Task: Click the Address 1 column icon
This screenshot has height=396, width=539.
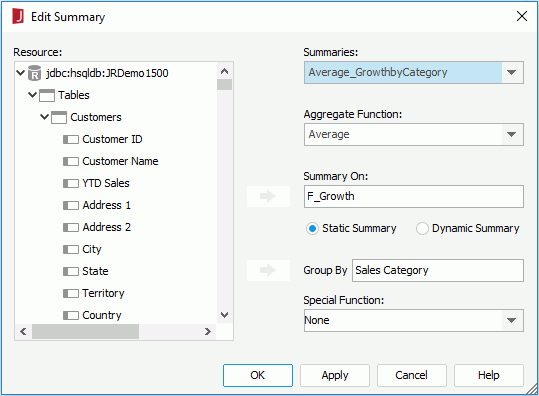Action: tap(71, 206)
